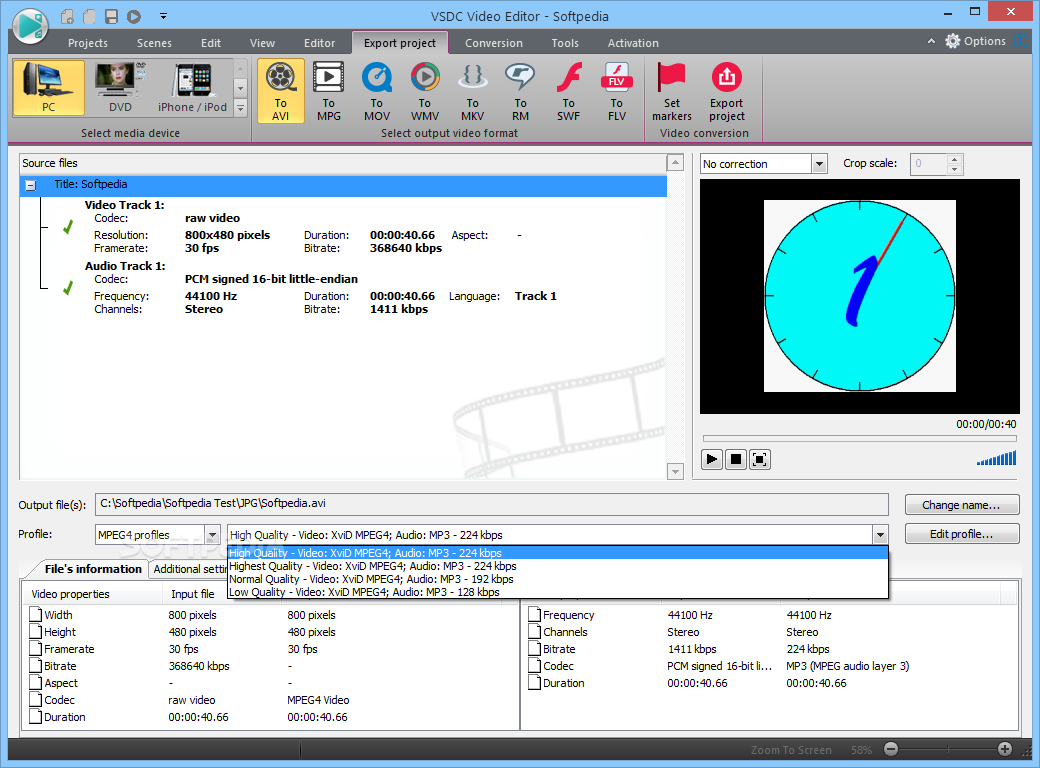Open the VSDC application logo menu
This screenshot has width=1040, height=768.
coord(31,25)
